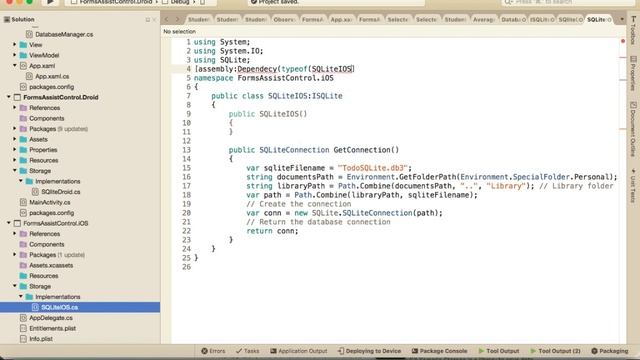This screenshot has height=360, width=640.
Task: Expand Droid References folder
Action: pos(15,108)
